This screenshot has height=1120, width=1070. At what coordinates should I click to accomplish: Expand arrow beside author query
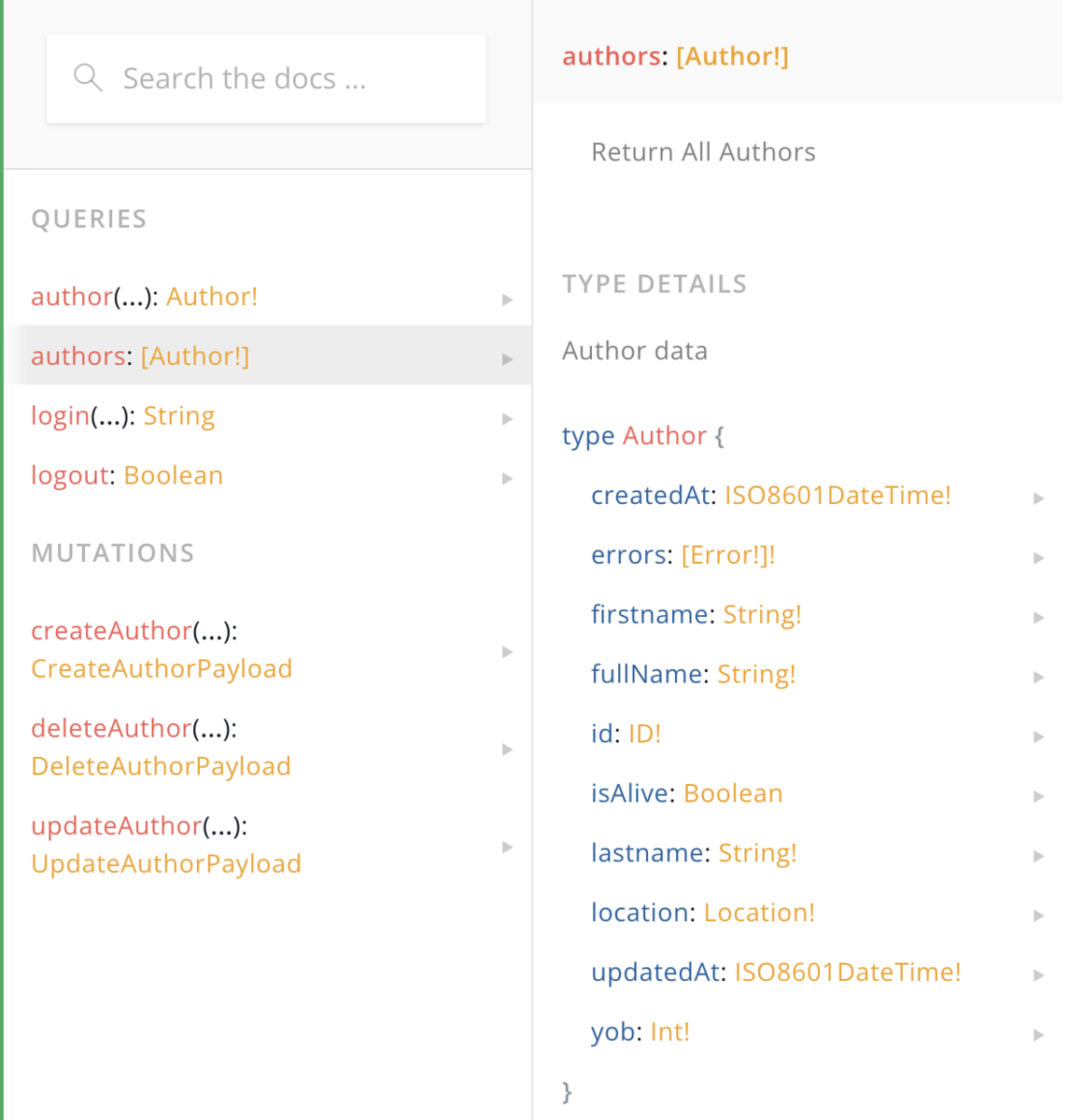tap(507, 300)
